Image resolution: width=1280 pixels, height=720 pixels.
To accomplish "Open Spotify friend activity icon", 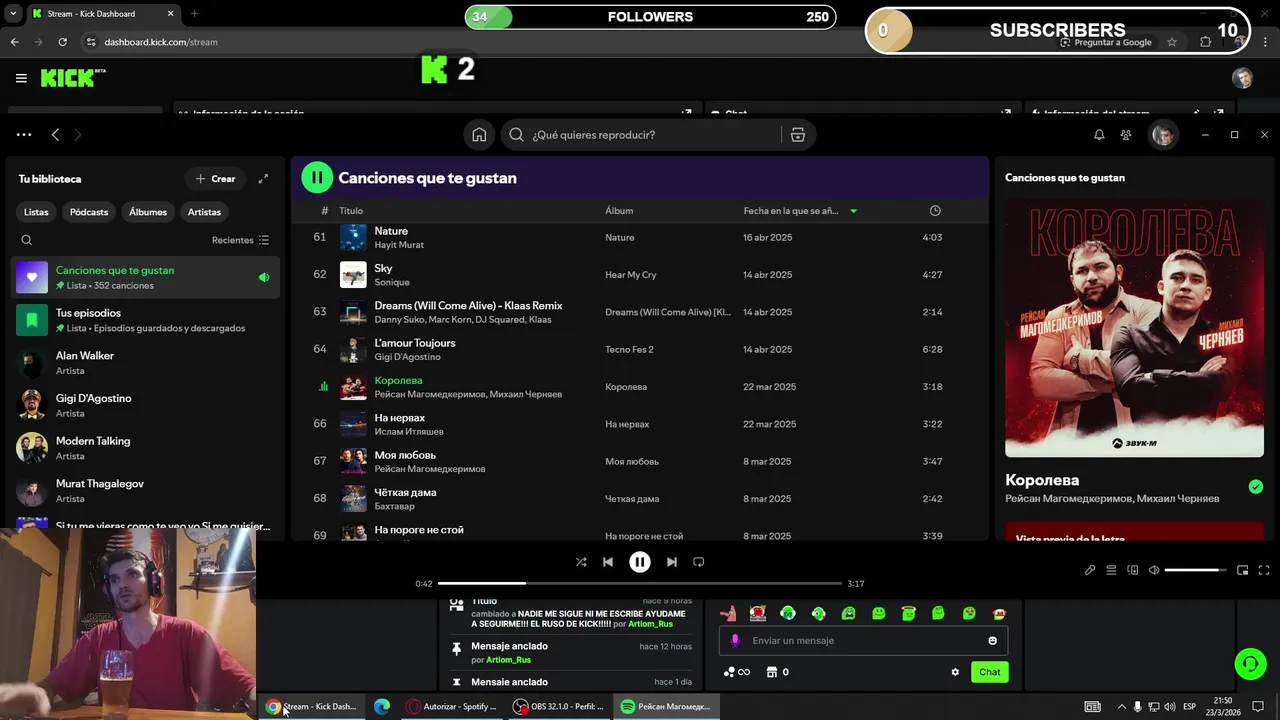I will [x=1126, y=135].
